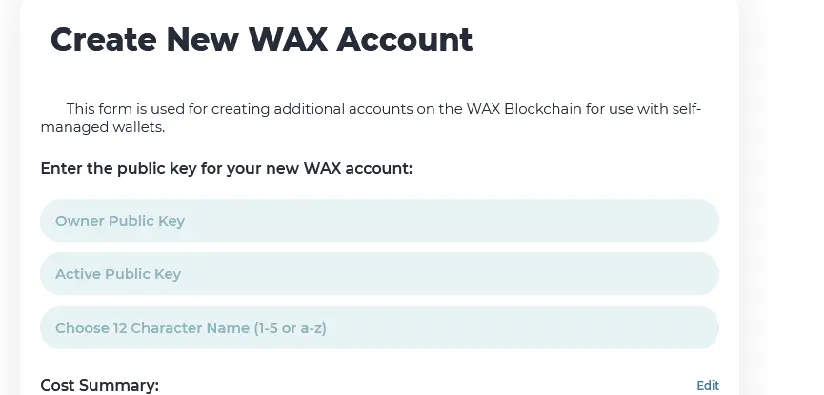Click 'WAX account:' in the key label
This screenshot has width=824, height=395.
pyautogui.click(x=358, y=169)
